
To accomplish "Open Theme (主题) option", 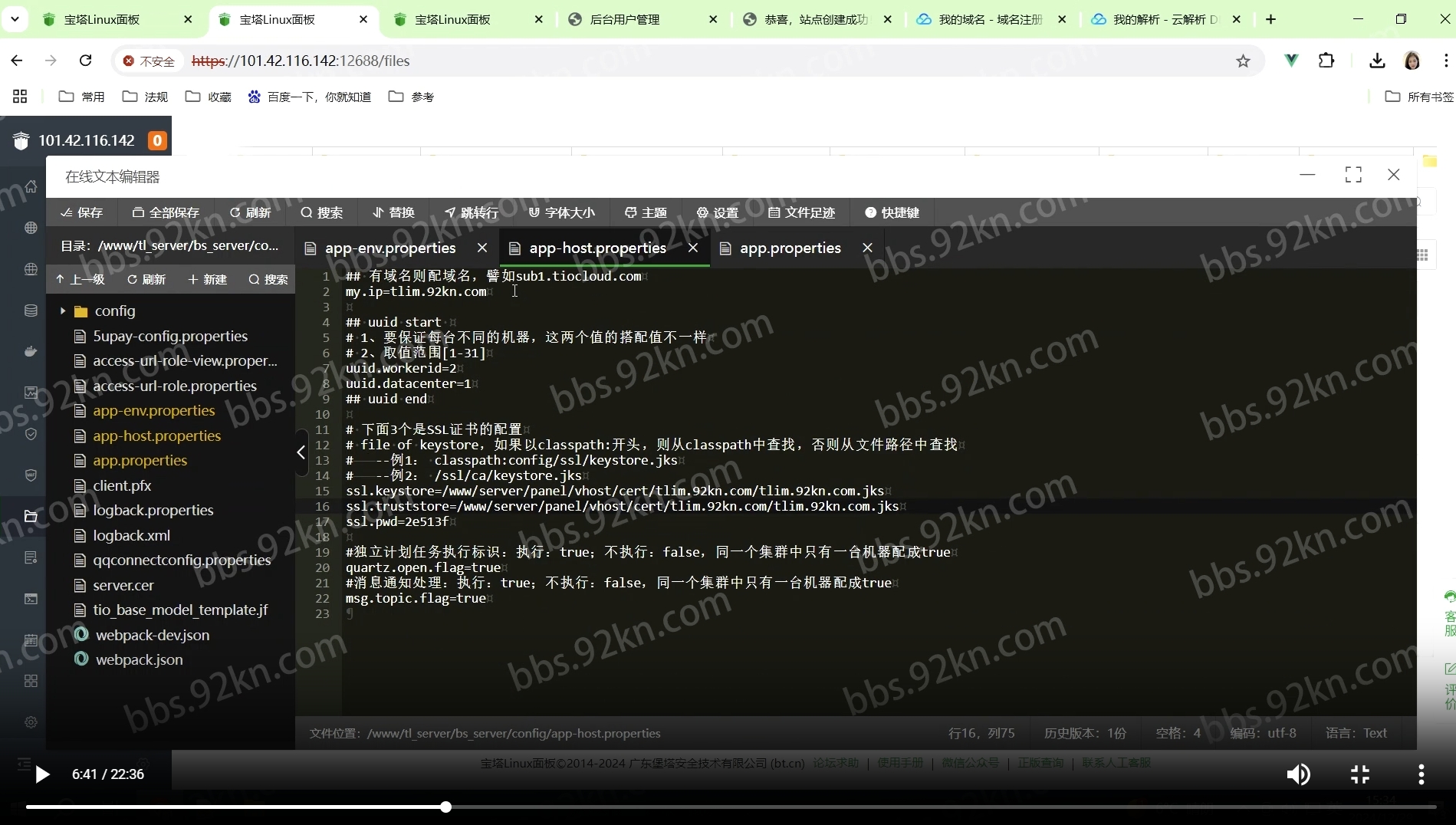I will (646, 212).
